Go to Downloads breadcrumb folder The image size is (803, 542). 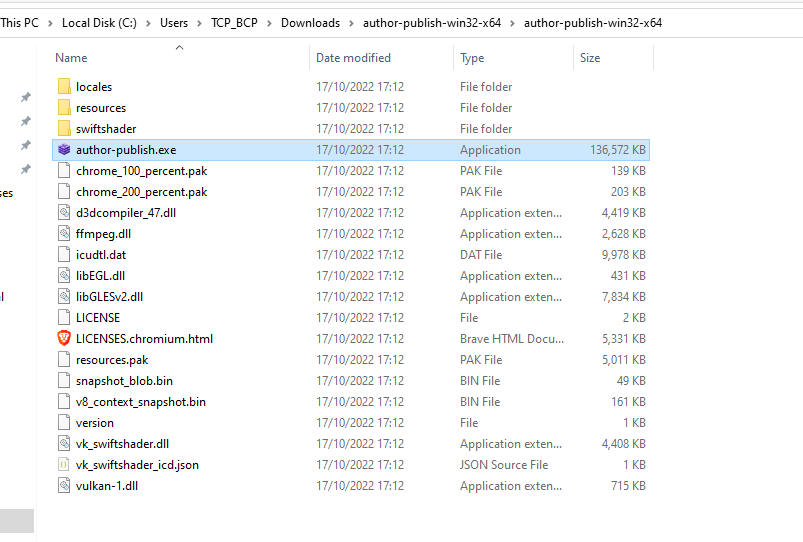[x=310, y=23]
